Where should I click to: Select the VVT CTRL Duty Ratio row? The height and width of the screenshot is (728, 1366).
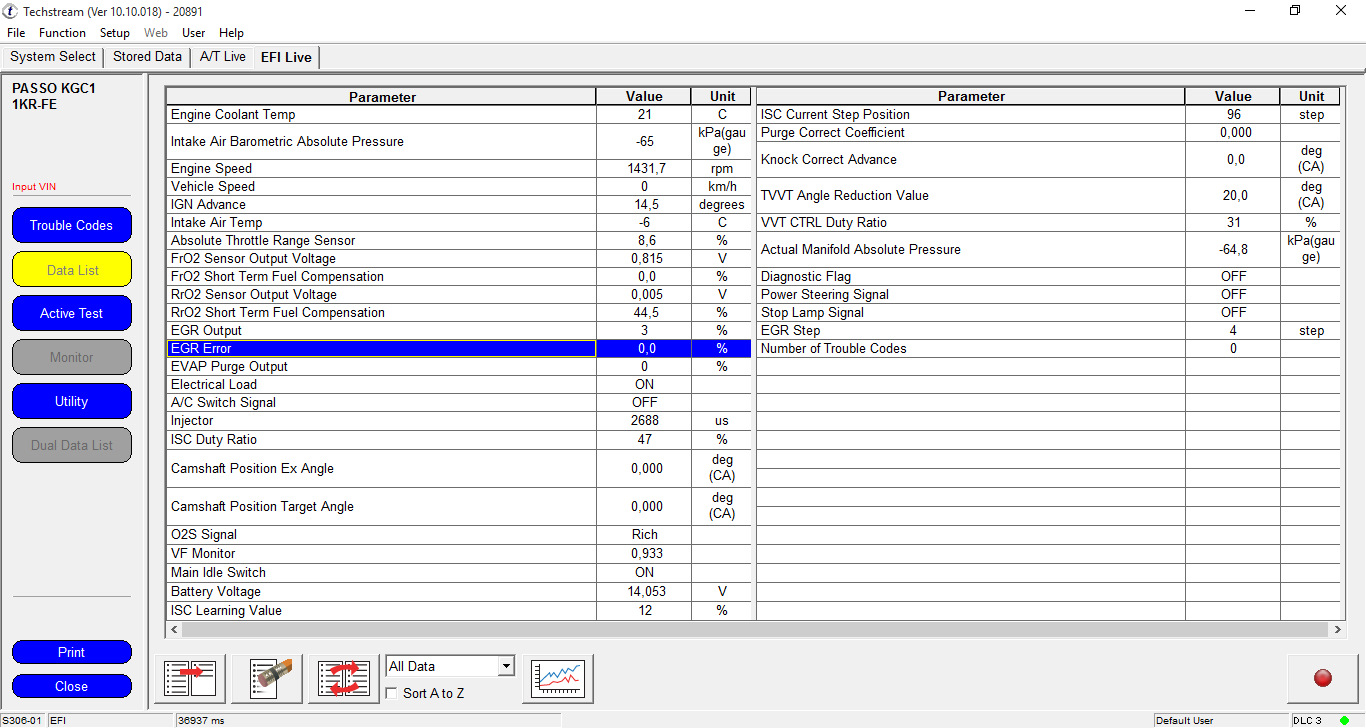click(1049, 223)
